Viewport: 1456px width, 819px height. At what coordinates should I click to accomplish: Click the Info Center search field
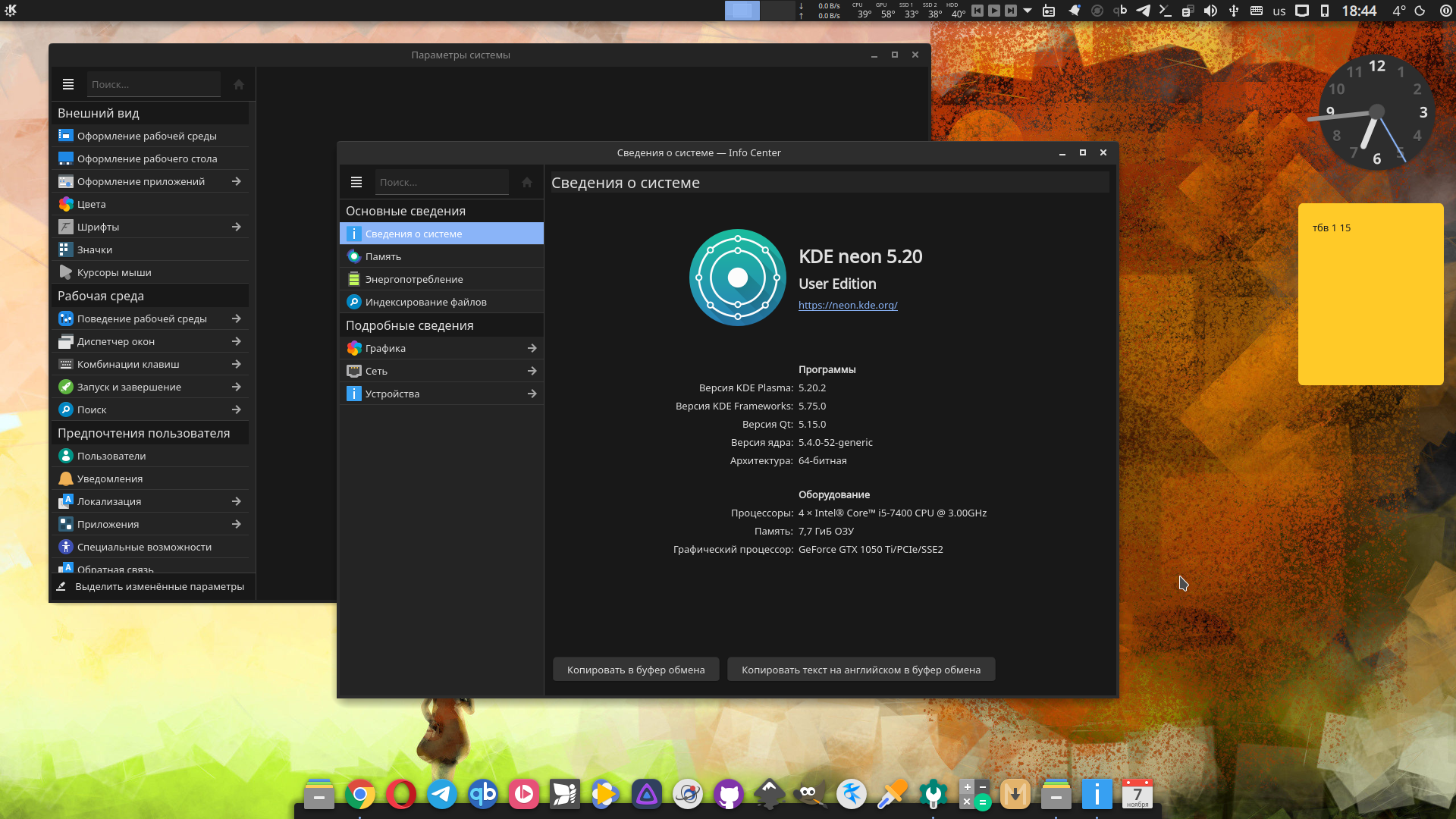[x=442, y=182]
